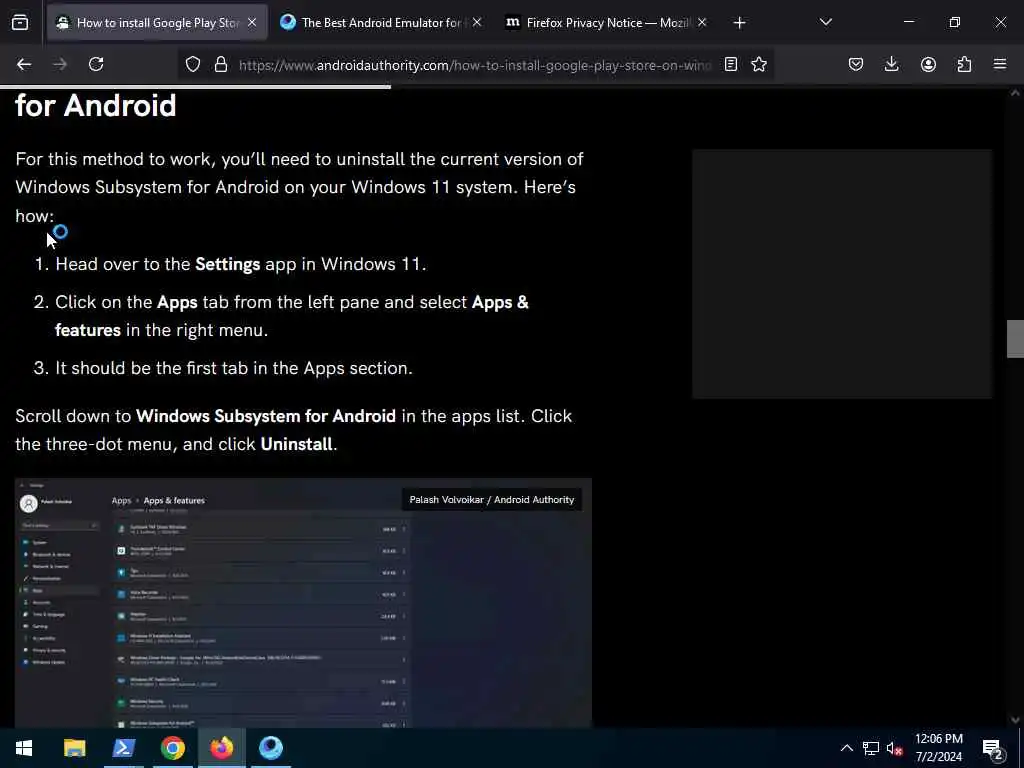The image size is (1024, 768).
Task: Click the dark advertisement placeholder box
Action: (x=842, y=274)
